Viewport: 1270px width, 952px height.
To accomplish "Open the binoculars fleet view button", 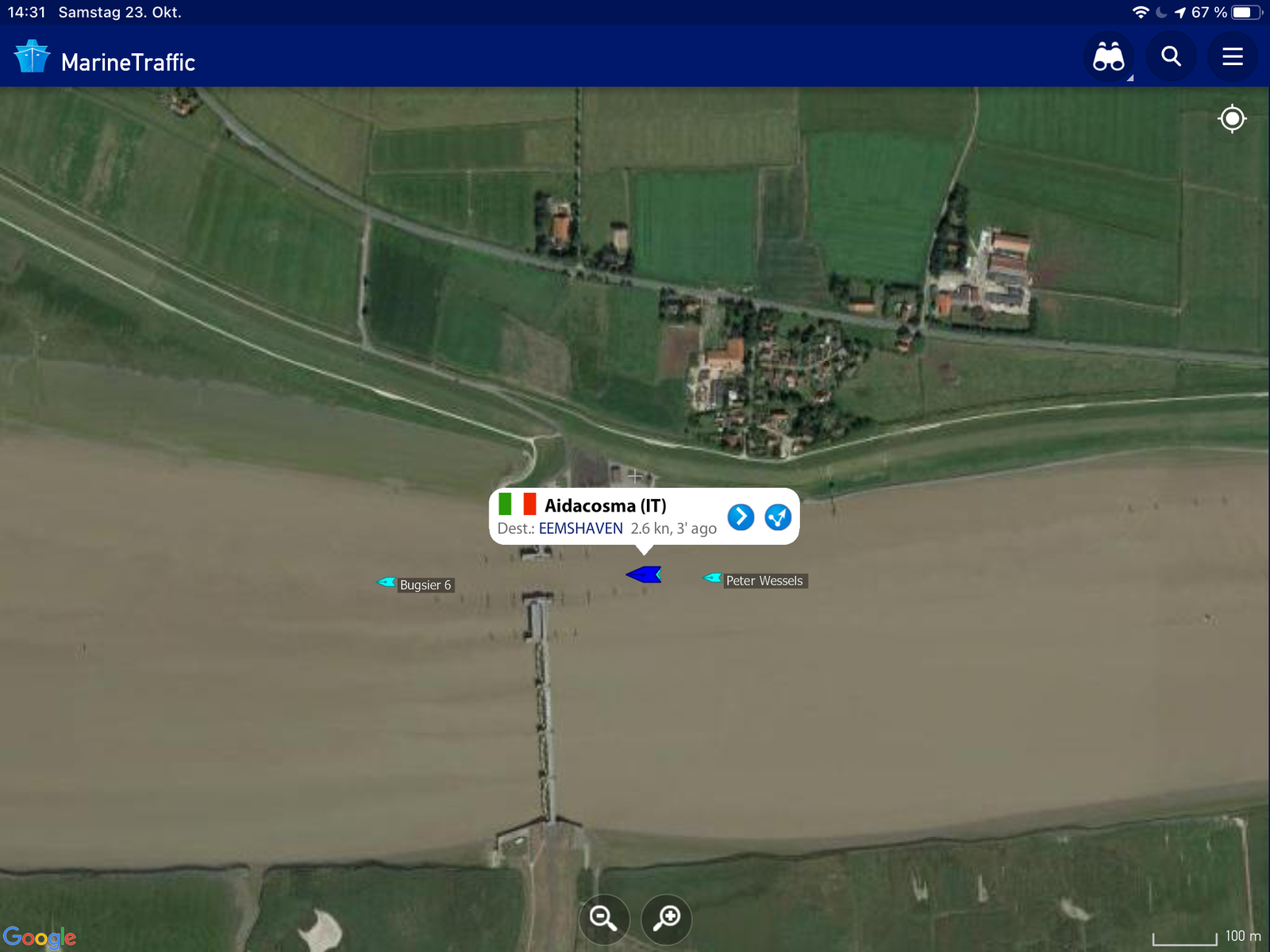I will [1108, 57].
